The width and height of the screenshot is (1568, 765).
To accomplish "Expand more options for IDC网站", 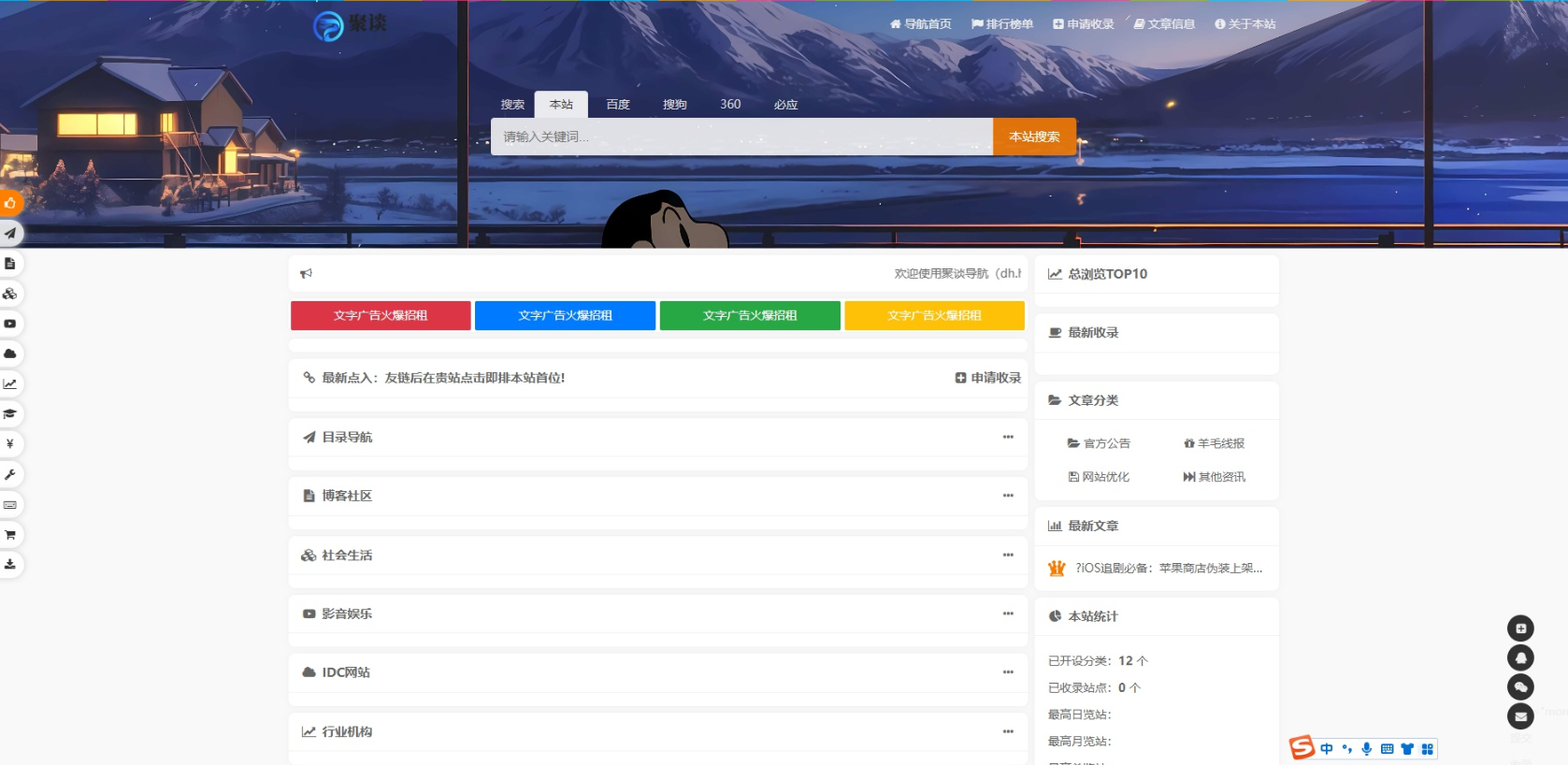I will tap(1008, 672).
